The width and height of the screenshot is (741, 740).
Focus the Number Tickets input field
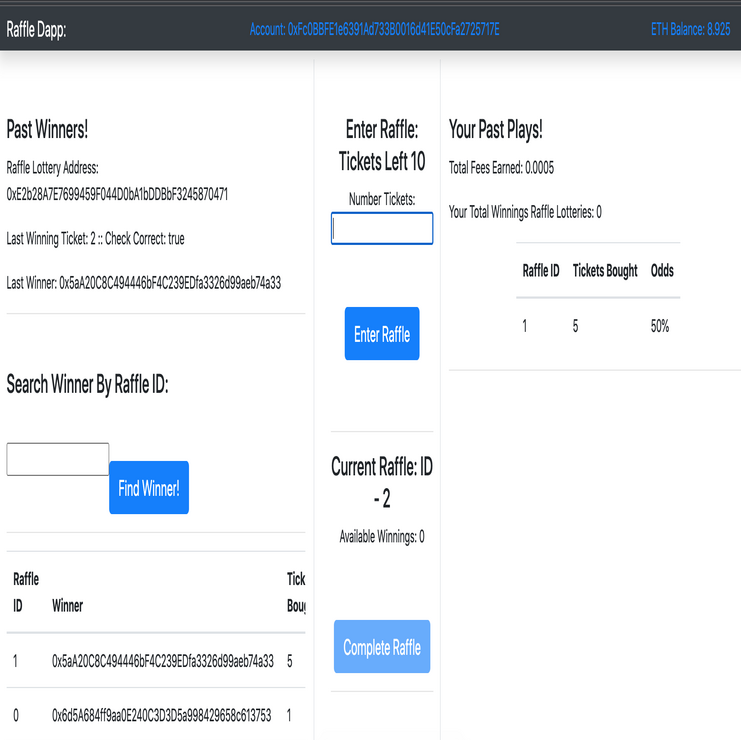pos(382,228)
